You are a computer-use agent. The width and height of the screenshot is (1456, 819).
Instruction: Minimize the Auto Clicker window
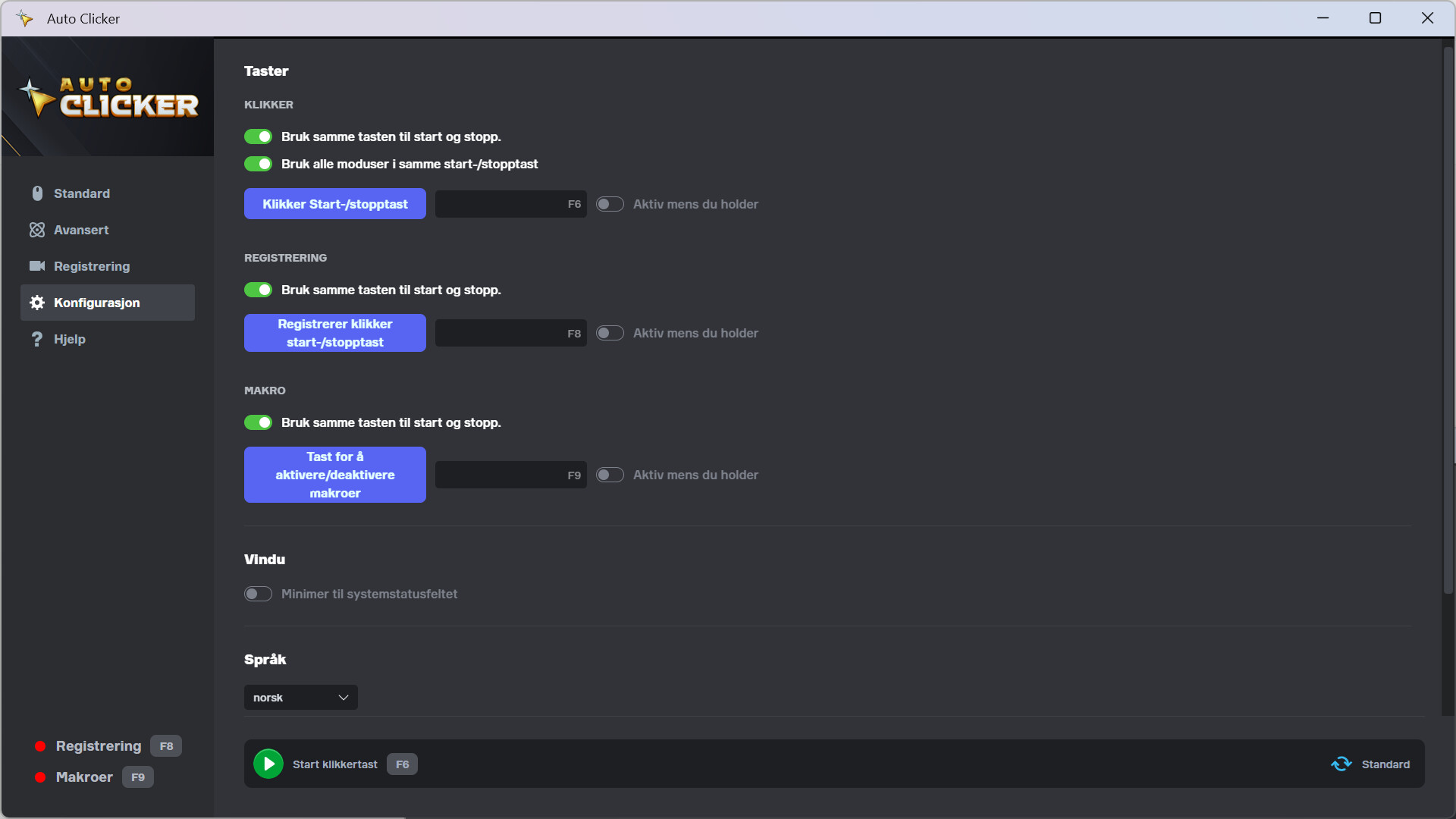[1323, 18]
